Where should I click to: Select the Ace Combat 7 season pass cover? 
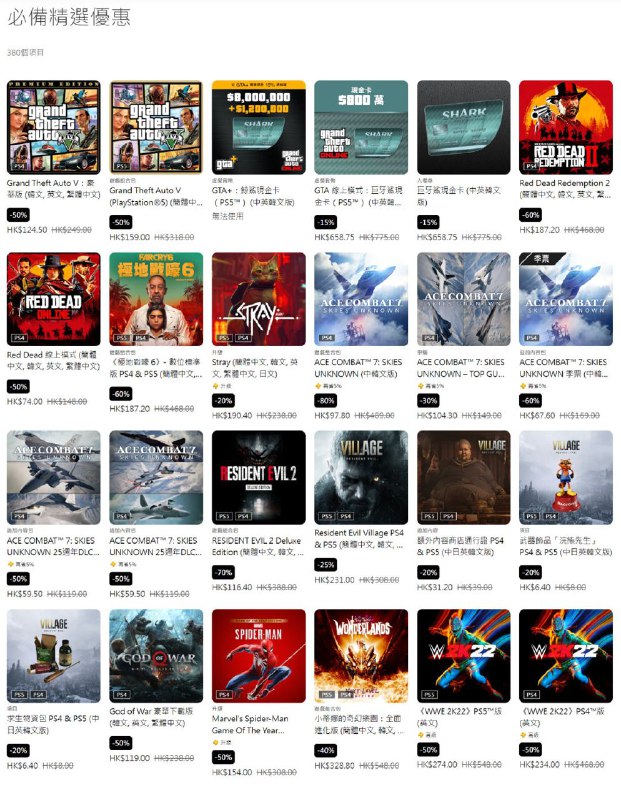[566, 299]
